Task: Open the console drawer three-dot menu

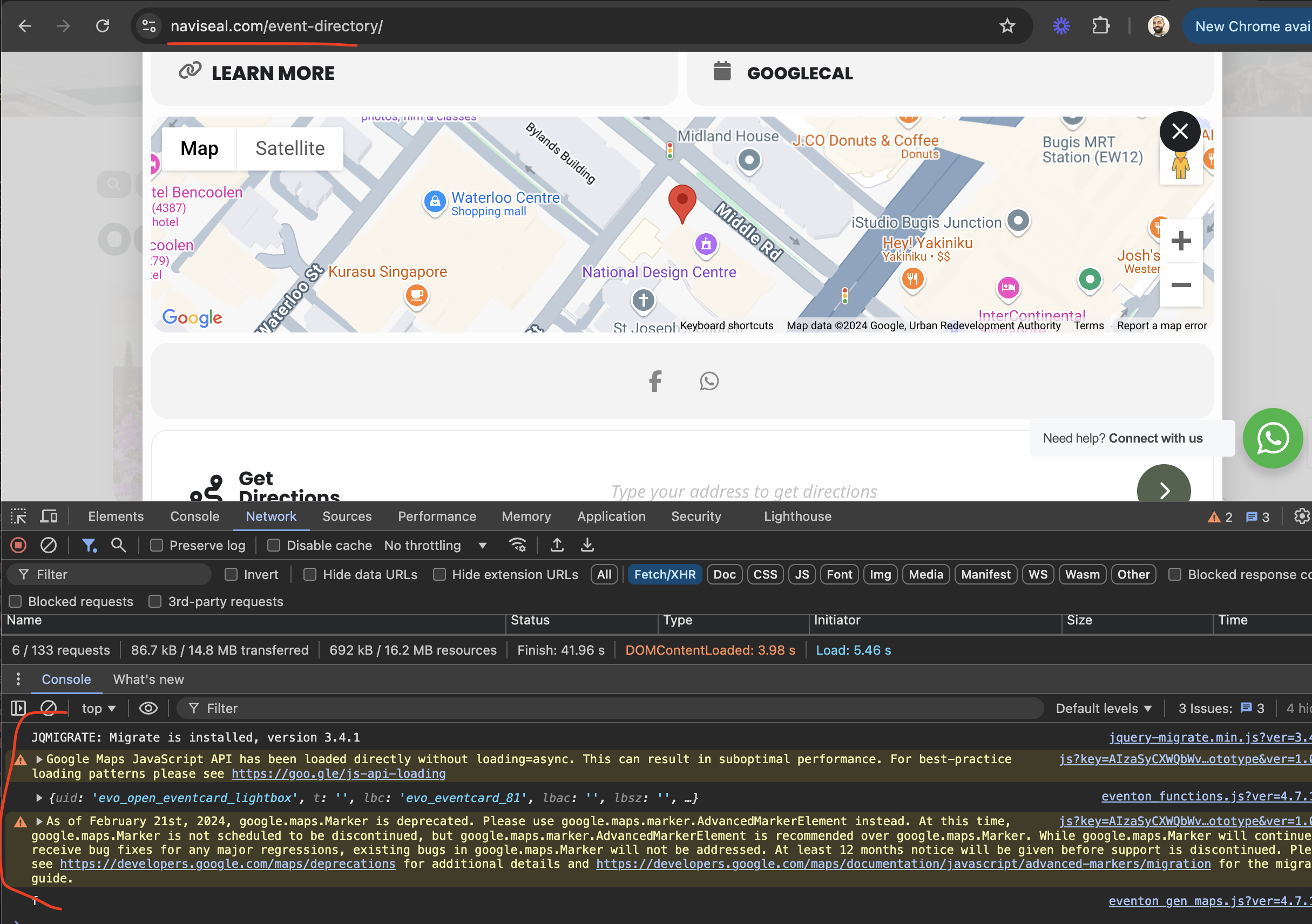Action: click(x=18, y=680)
